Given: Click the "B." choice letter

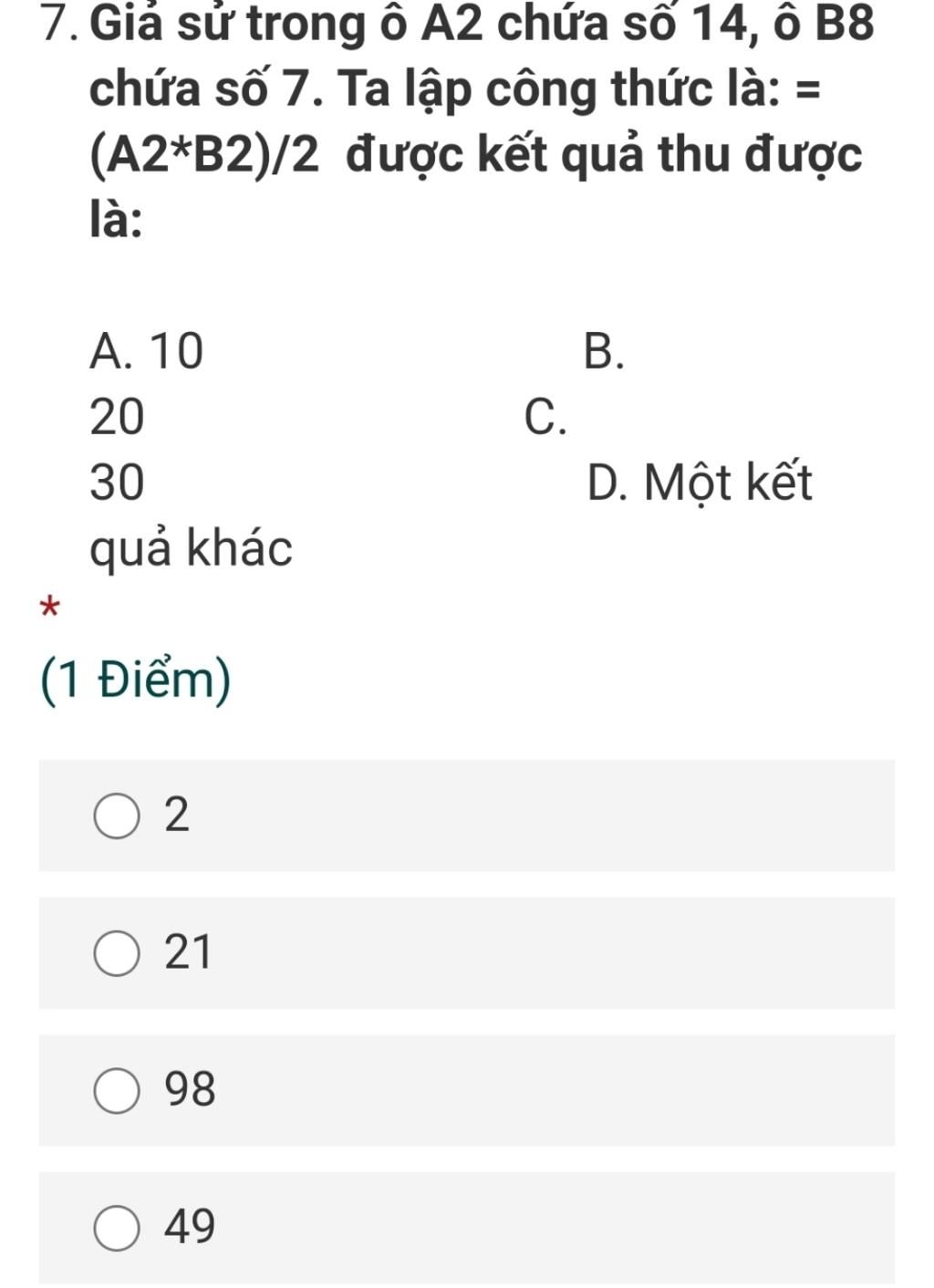Looking at the screenshot, I should click(605, 352).
